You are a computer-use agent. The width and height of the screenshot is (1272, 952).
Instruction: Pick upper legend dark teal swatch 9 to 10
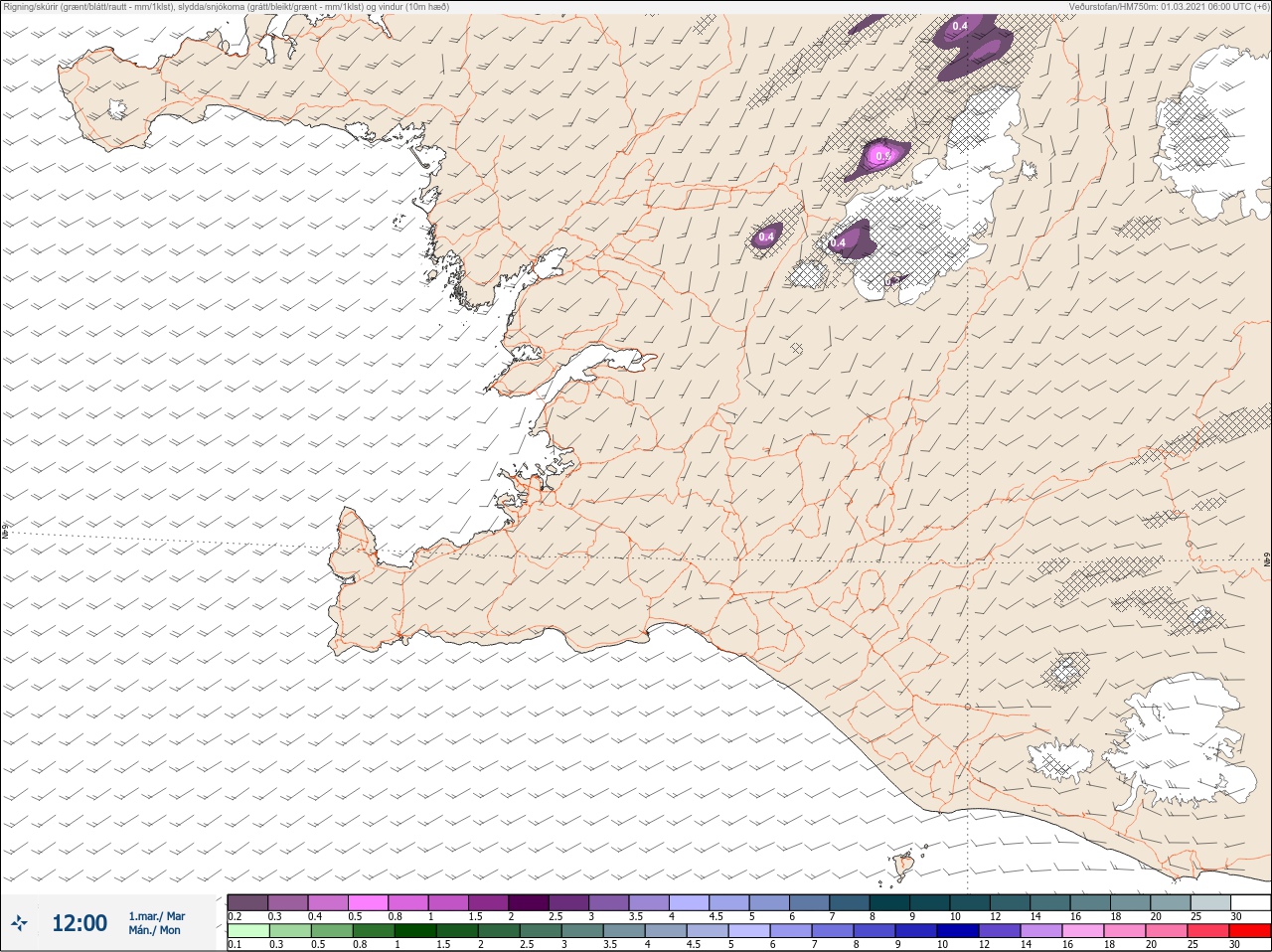point(930,902)
